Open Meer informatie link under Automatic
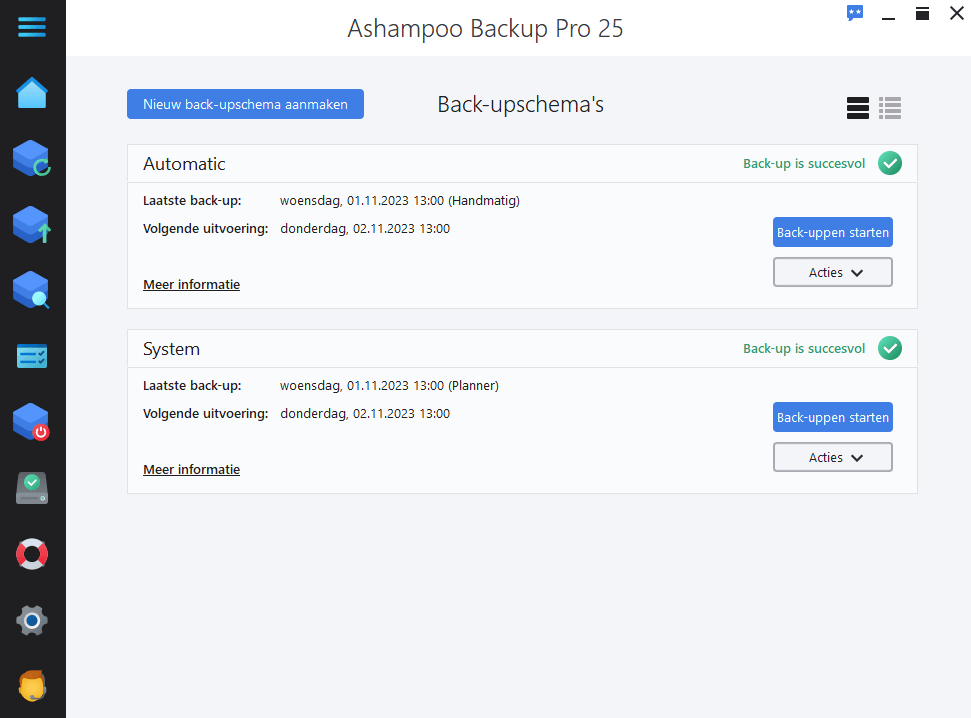971x718 pixels. [x=191, y=284]
